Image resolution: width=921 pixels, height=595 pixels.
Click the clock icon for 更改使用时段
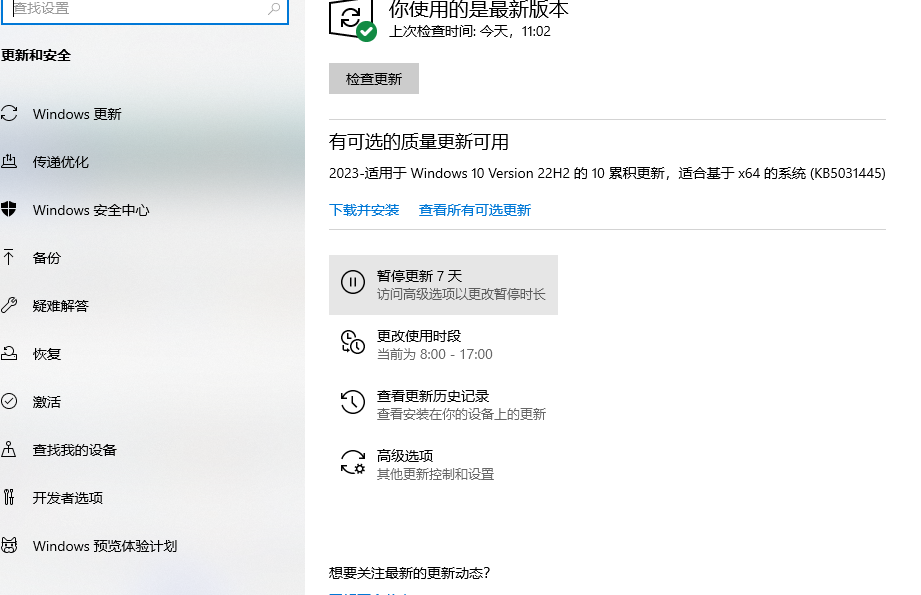[x=353, y=342]
